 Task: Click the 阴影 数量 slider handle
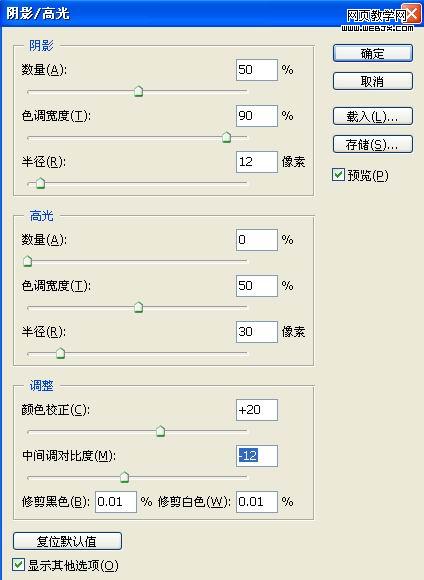[x=138, y=91]
